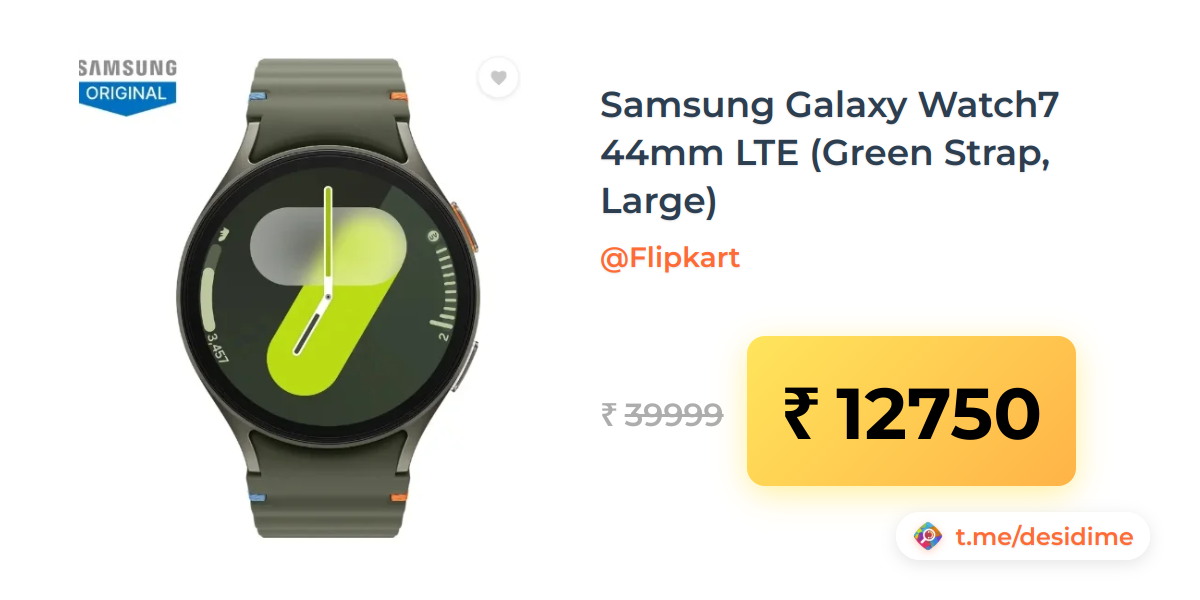Click the struck-through ₹ 39999 original price
The width and height of the screenshot is (1200, 600).
point(662,413)
